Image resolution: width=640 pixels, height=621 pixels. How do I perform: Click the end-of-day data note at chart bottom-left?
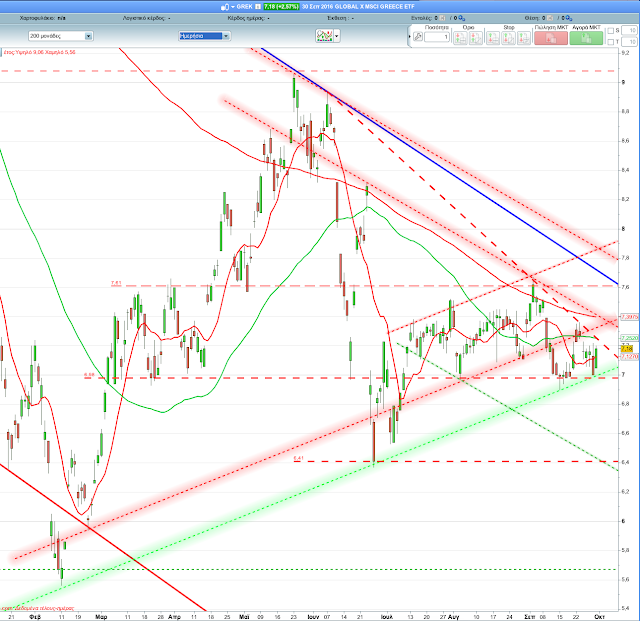click(38, 608)
